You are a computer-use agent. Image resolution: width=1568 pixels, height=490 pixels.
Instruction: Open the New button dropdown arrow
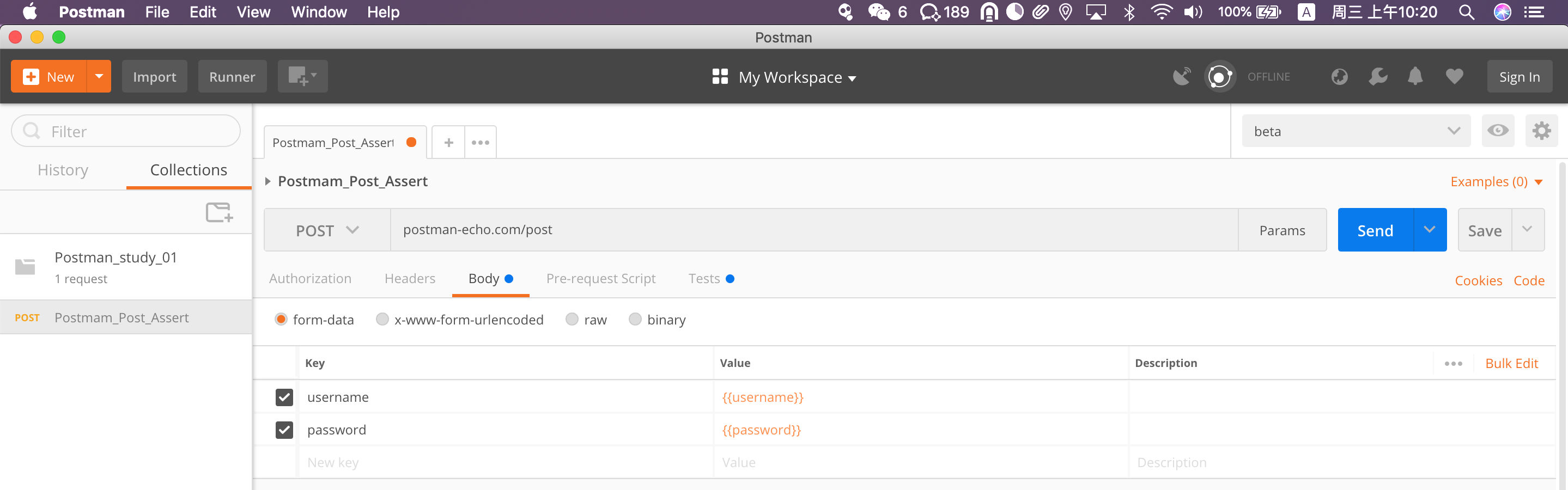coord(99,77)
